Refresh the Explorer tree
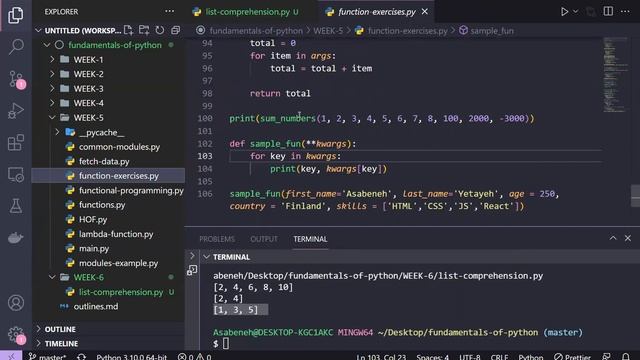The height and width of the screenshot is (360, 640). click(160, 30)
